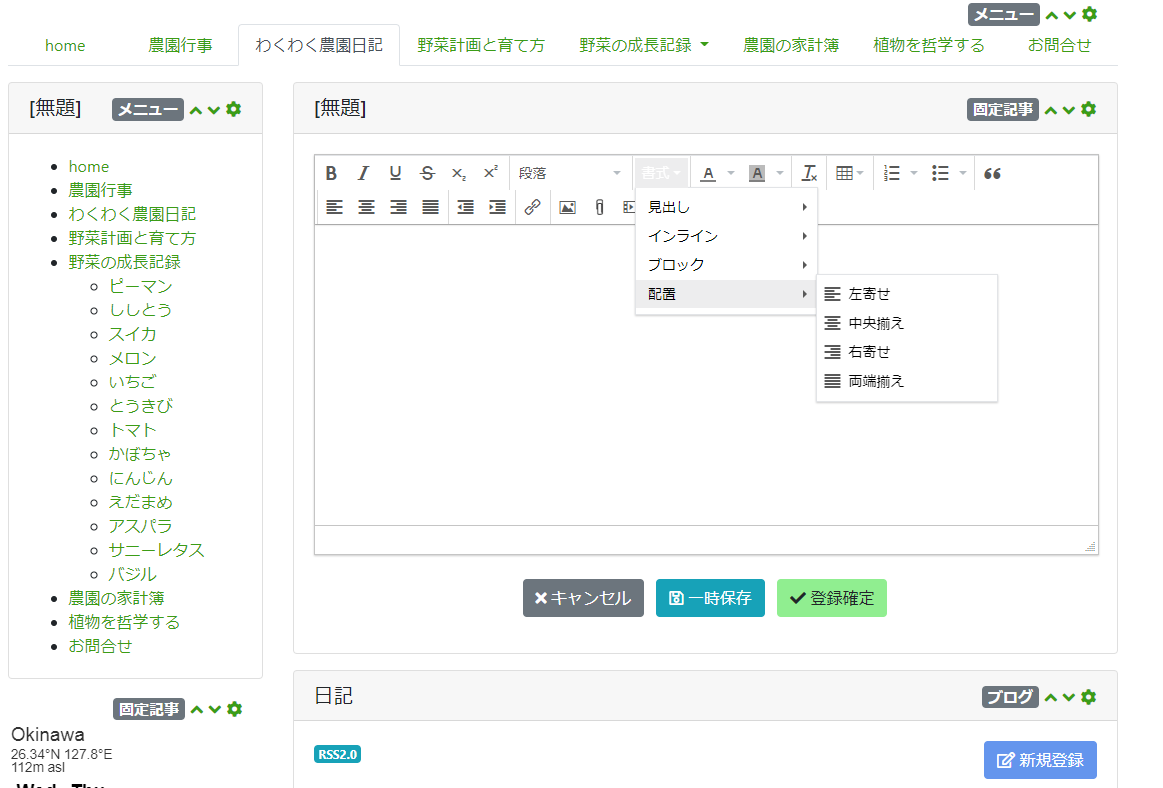1163x788 pixels.
Task: Click the RSS2.0 badge
Action: point(337,755)
